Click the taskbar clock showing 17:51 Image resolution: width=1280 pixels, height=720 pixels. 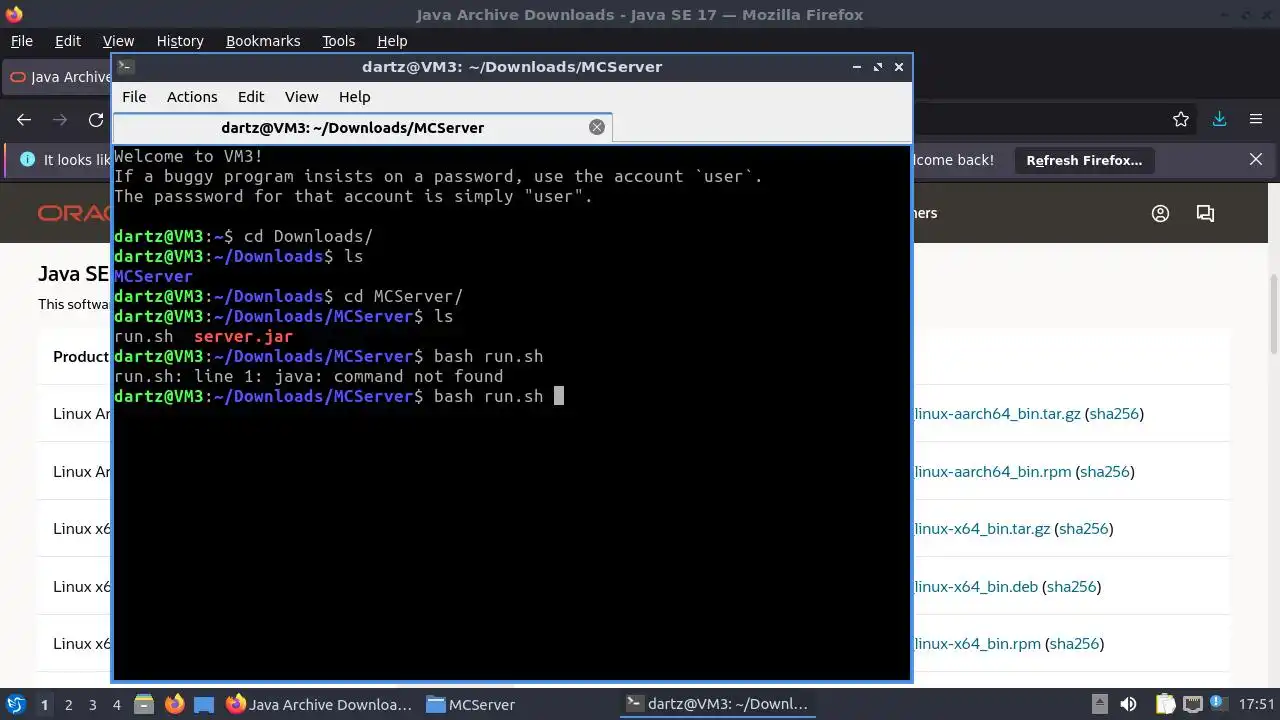point(1257,704)
